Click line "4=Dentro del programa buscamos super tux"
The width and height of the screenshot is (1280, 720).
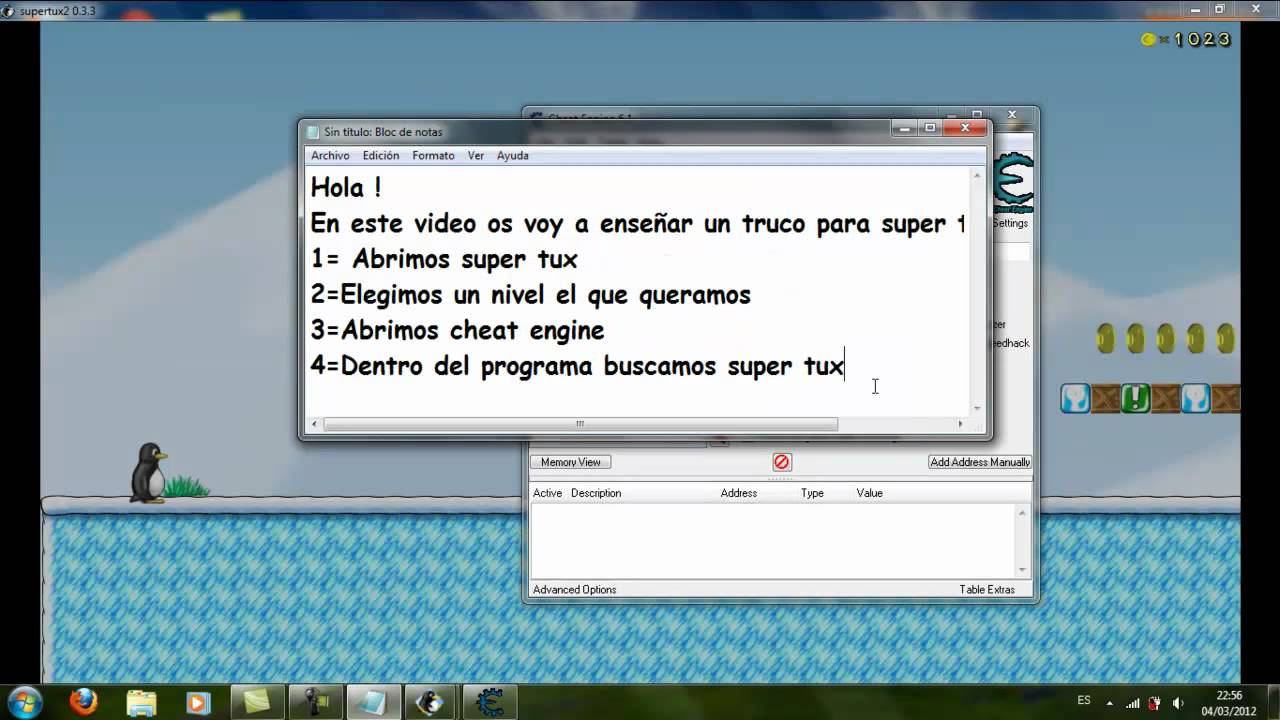(x=577, y=366)
